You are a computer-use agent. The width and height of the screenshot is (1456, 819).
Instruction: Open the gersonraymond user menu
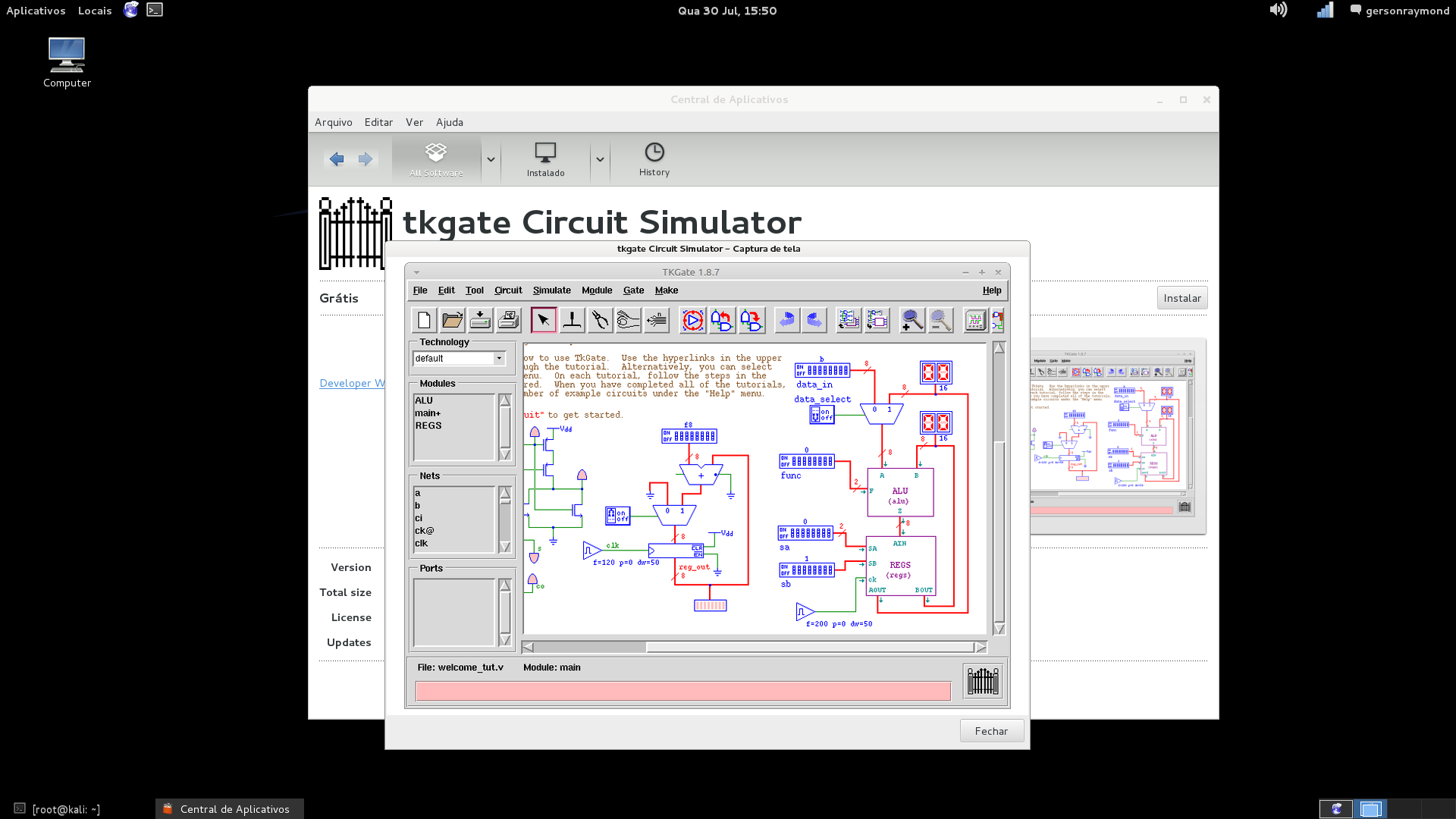(x=1400, y=11)
